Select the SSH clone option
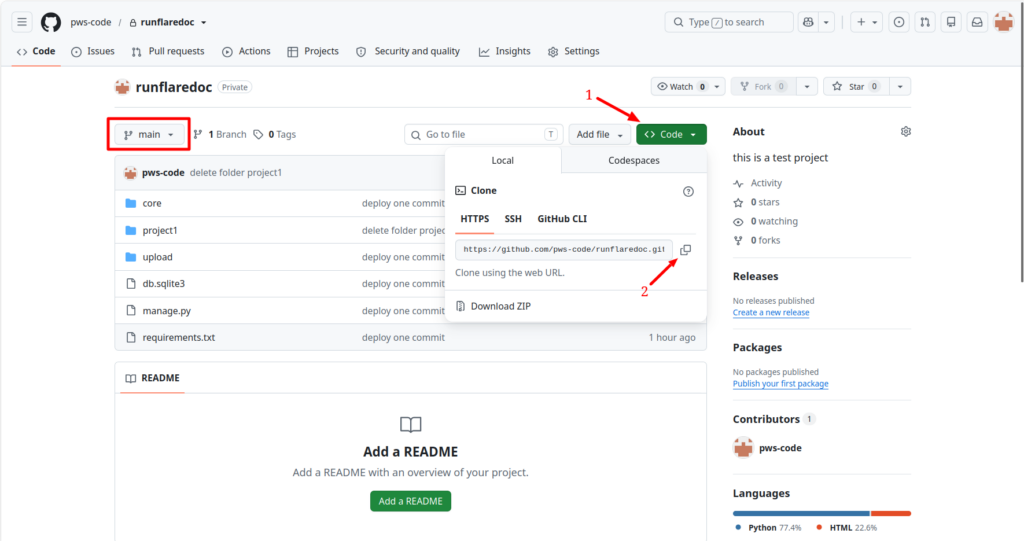Image resolution: width=1024 pixels, height=541 pixels. (x=513, y=219)
